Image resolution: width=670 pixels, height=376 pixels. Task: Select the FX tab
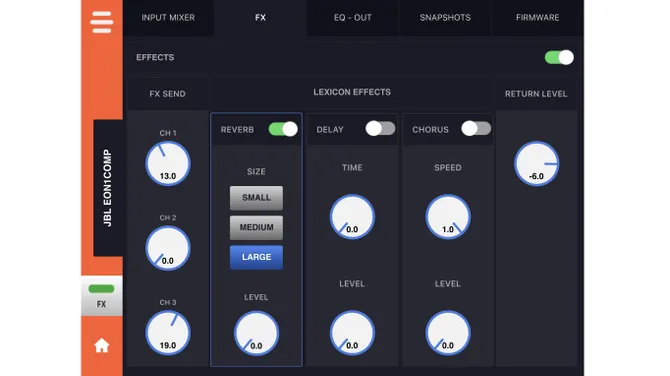260,18
